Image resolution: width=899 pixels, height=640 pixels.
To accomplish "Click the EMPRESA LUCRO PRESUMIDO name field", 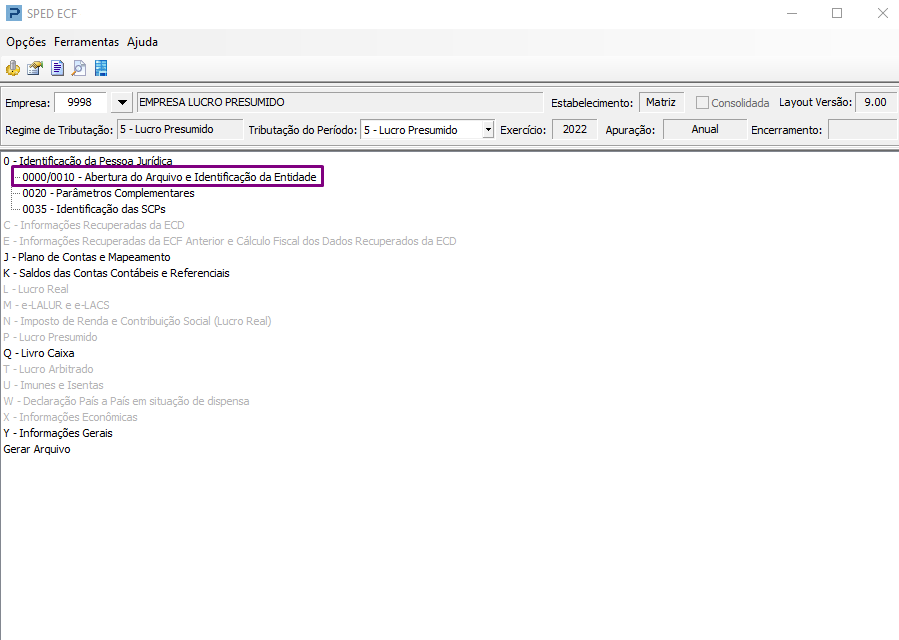I will (x=340, y=103).
